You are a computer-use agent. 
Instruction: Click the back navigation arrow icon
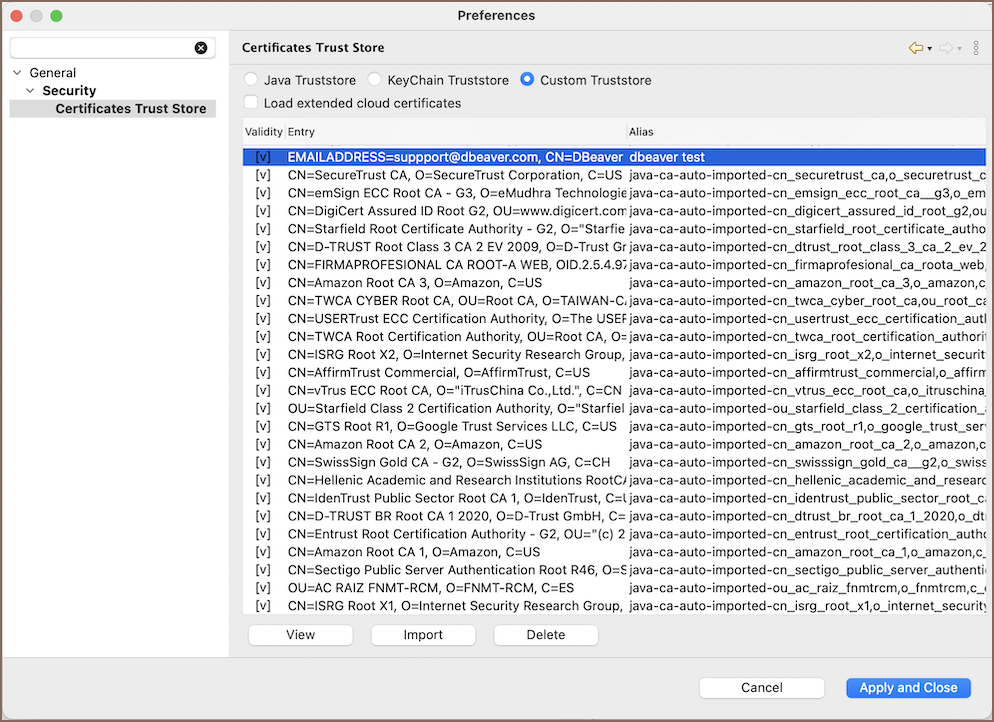tap(915, 48)
